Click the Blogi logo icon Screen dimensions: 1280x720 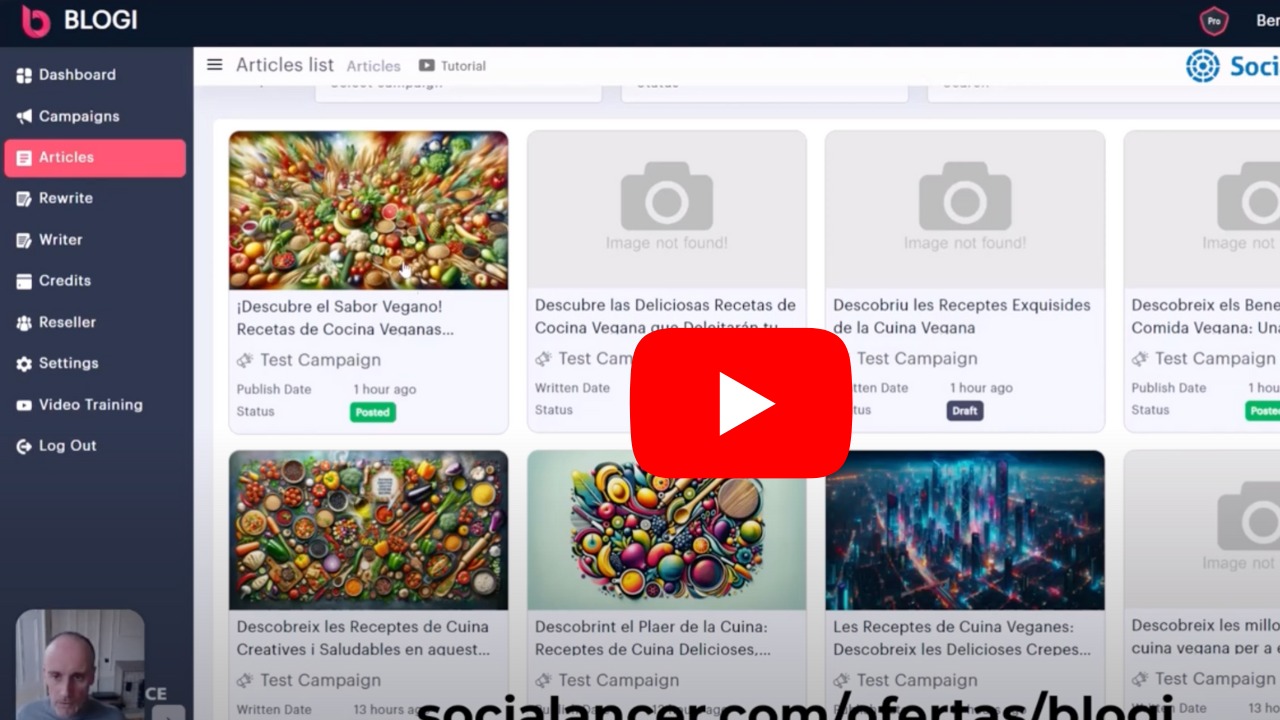pos(36,21)
